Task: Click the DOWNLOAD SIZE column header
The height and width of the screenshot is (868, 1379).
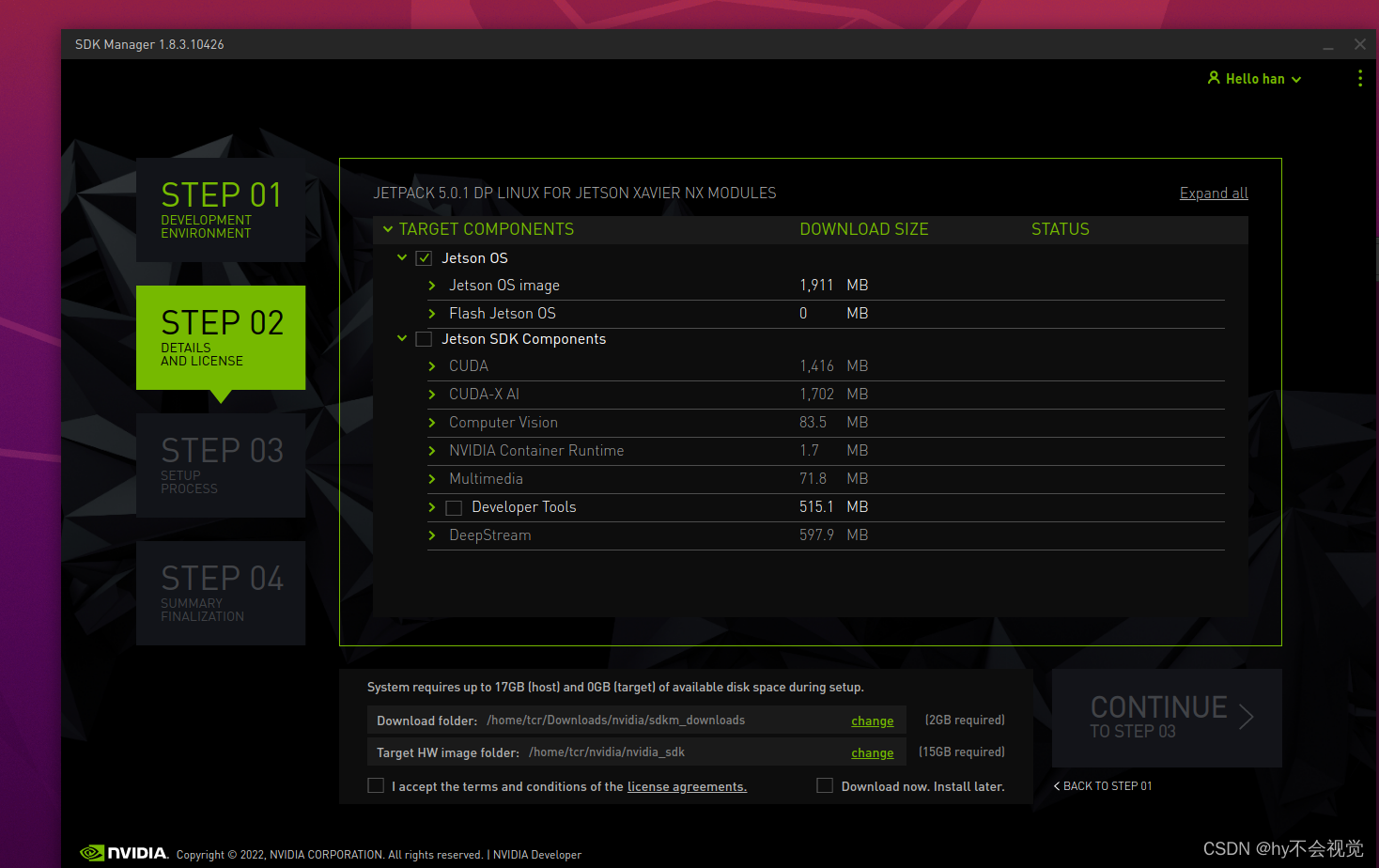Action: [x=863, y=229]
